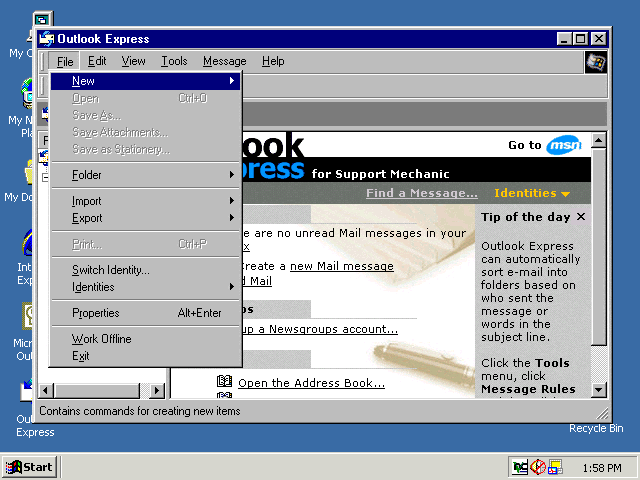Click the arrow next to Identities menu item
Viewport: 640px width, 480px height.
[x=232, y=287]
